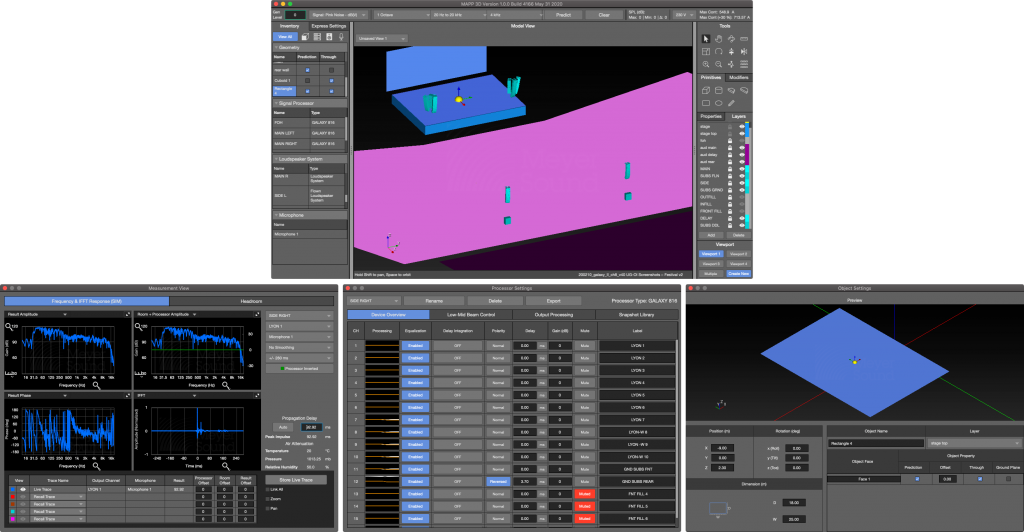Viewport: 1024px width, 532px height.
Task: Select the mirror flip tool
Action: pyautogui.click(x=744, y=52)
